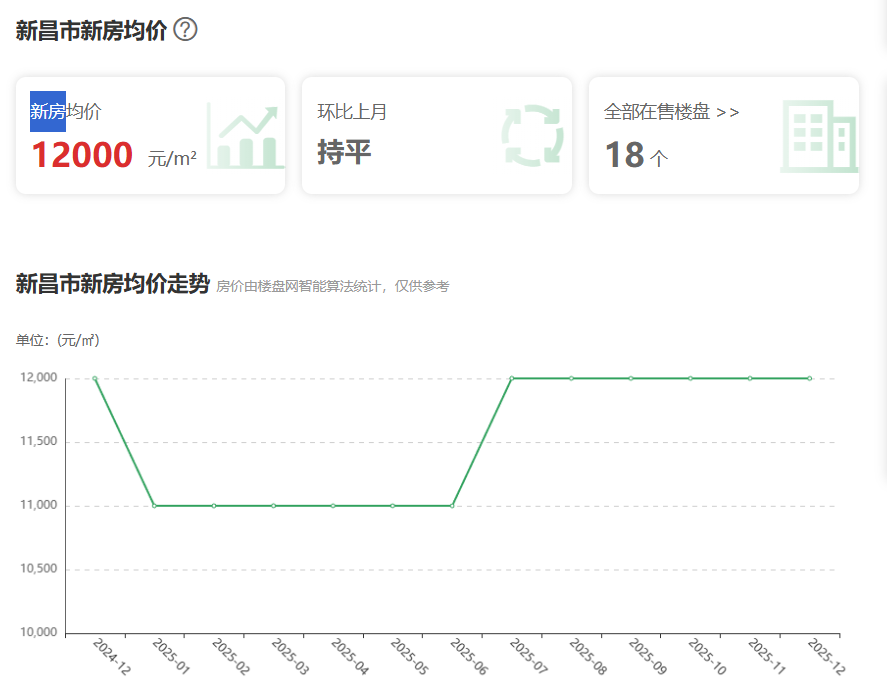Select the lowest 2025-01 data point

tap(152, 506)
